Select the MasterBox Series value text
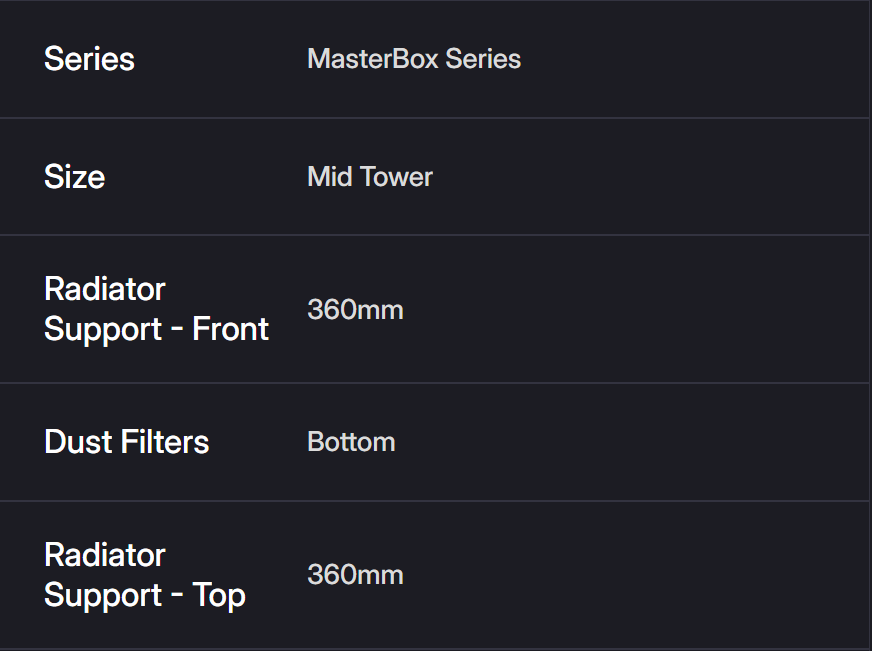872x651 pixels. (x=414, y=59)
